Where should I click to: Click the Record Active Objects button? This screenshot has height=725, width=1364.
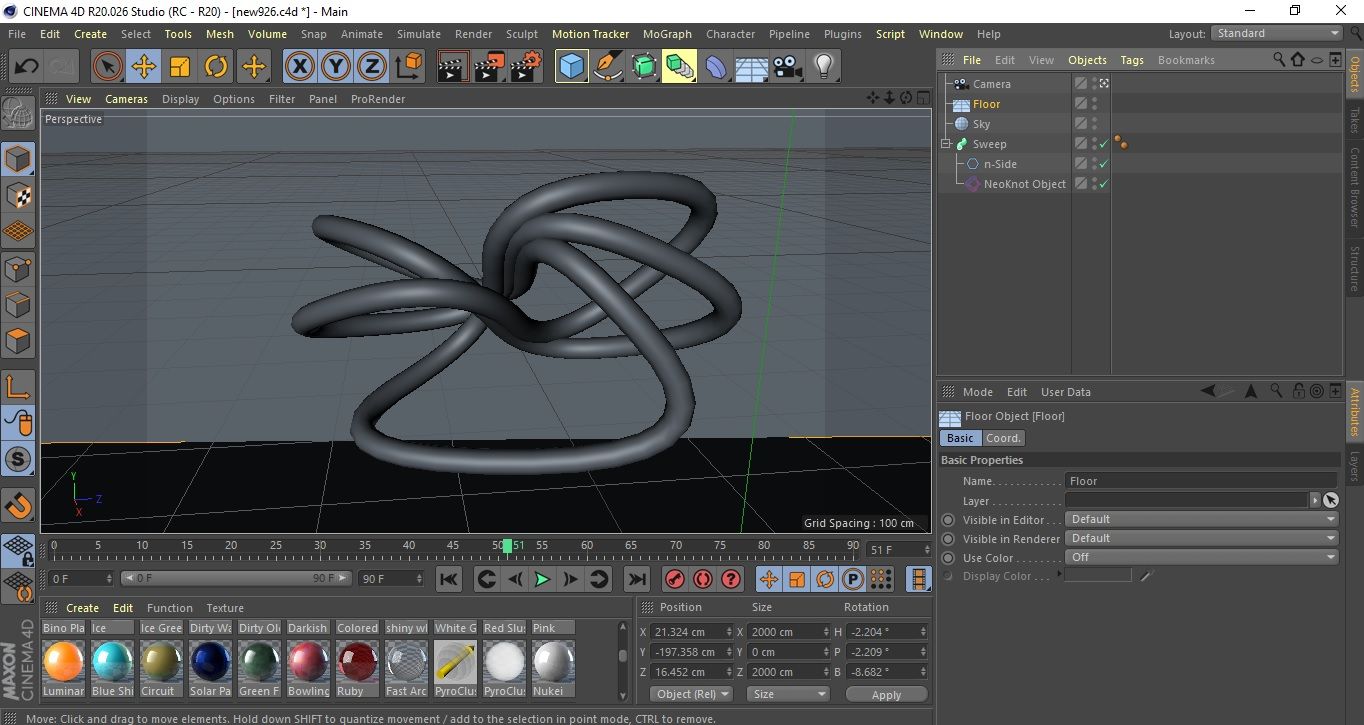click(x=675, y=579)
